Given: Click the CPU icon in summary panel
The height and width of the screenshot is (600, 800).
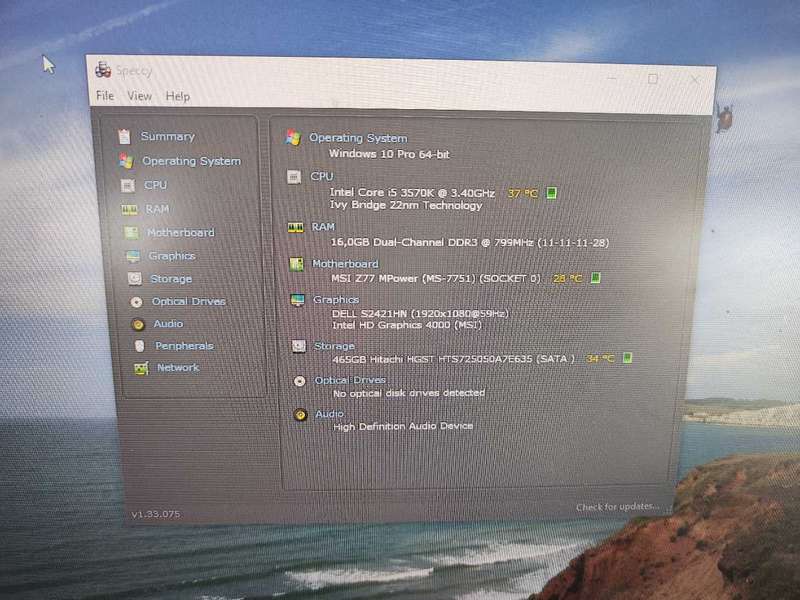Looking at the screenshot, I should [x=294, y=177].
